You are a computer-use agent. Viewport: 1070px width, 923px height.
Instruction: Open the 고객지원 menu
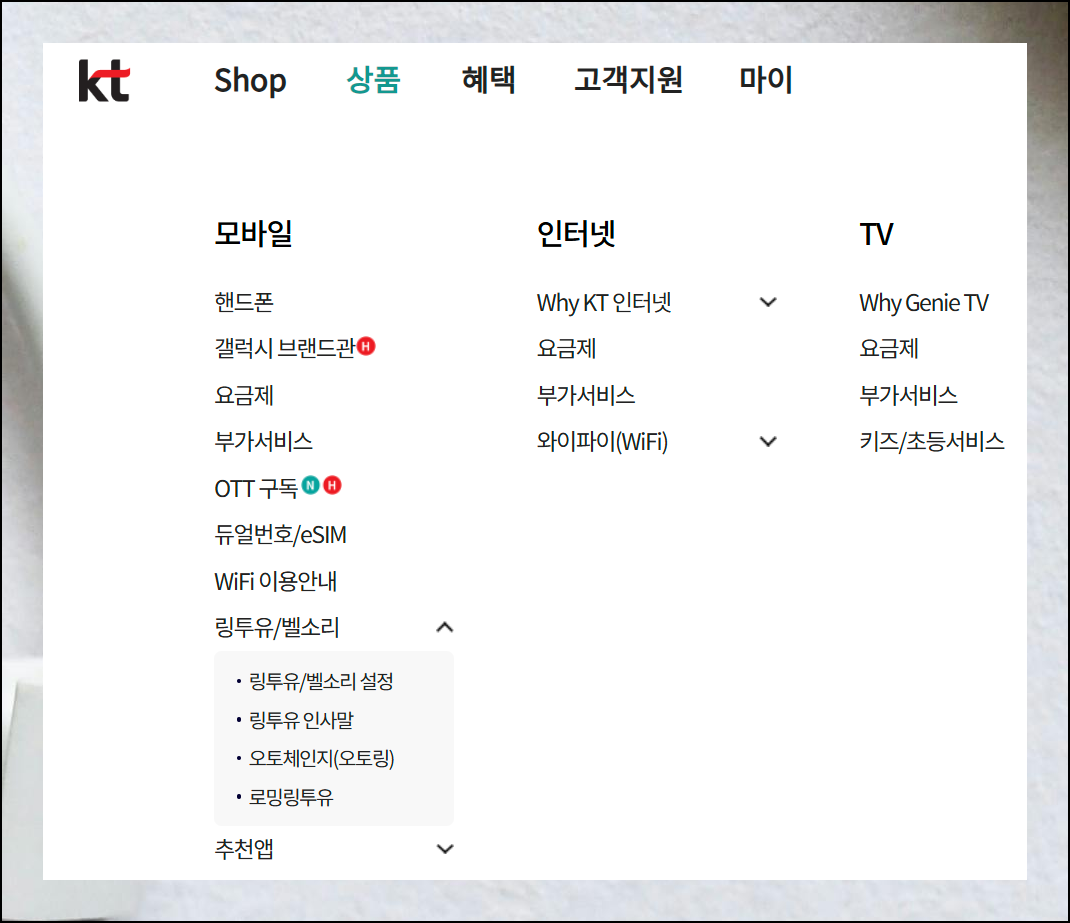628,80
